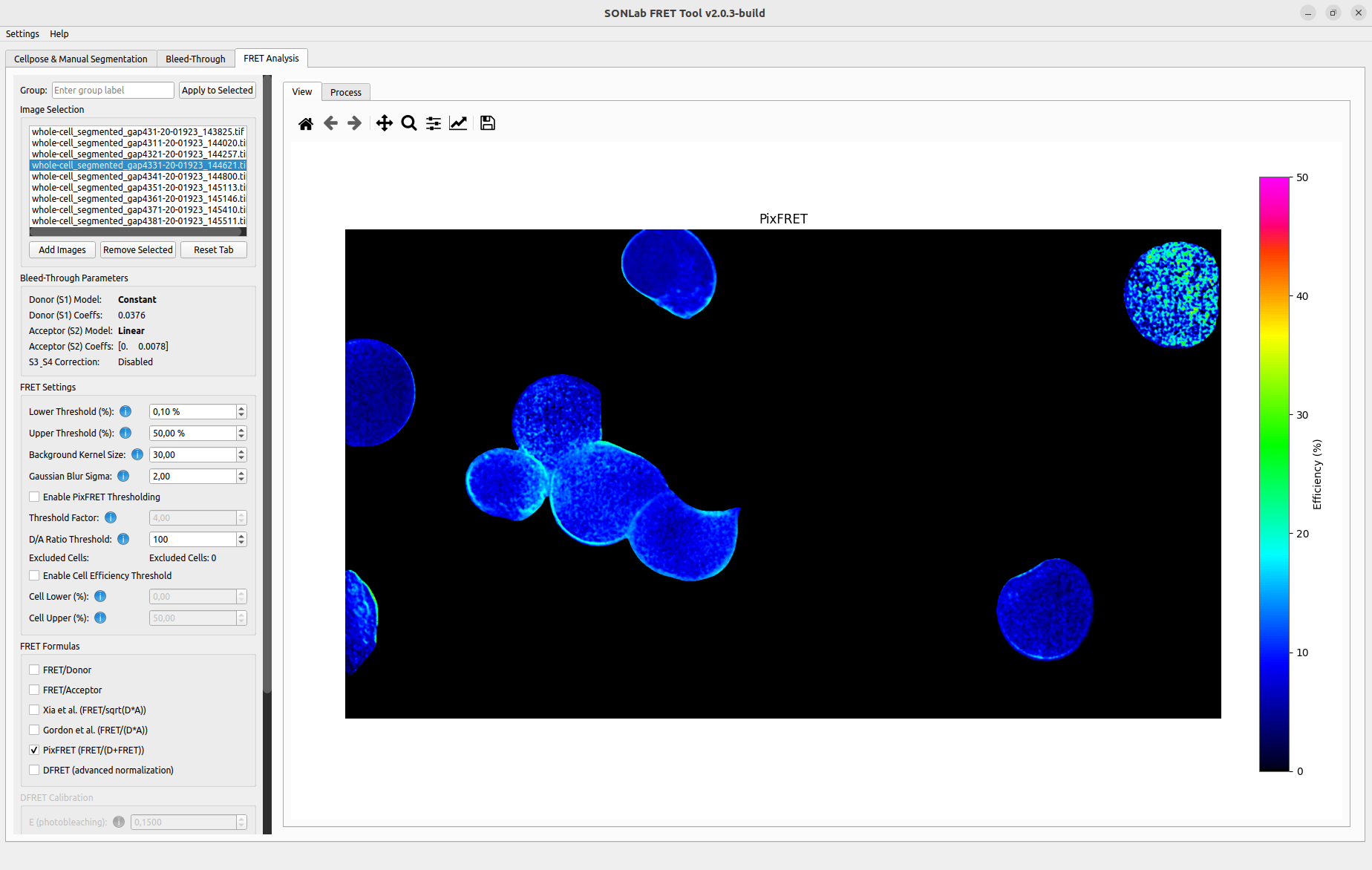
Task: Click the Upper Threshold spinner arrows
Action: point(241,433)
